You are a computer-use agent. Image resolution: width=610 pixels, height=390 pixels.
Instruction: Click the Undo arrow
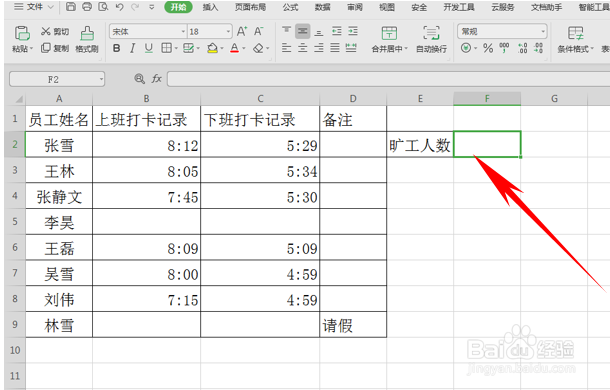click(119, 7)
